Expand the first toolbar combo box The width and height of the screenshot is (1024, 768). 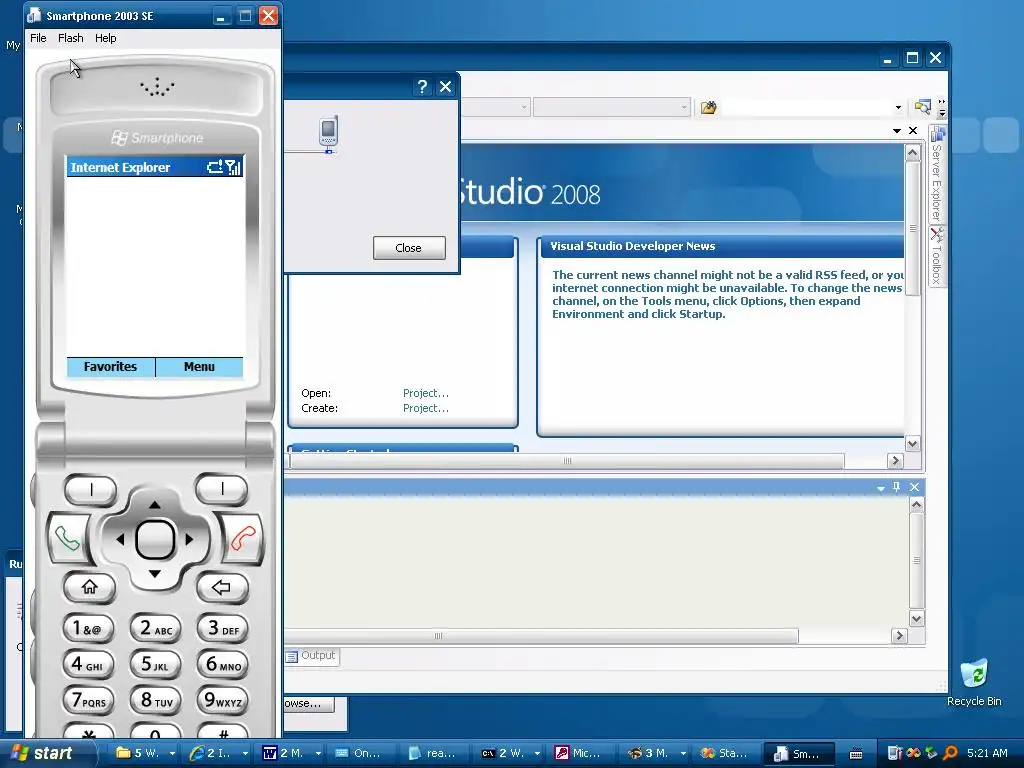[x=524, y=107]
